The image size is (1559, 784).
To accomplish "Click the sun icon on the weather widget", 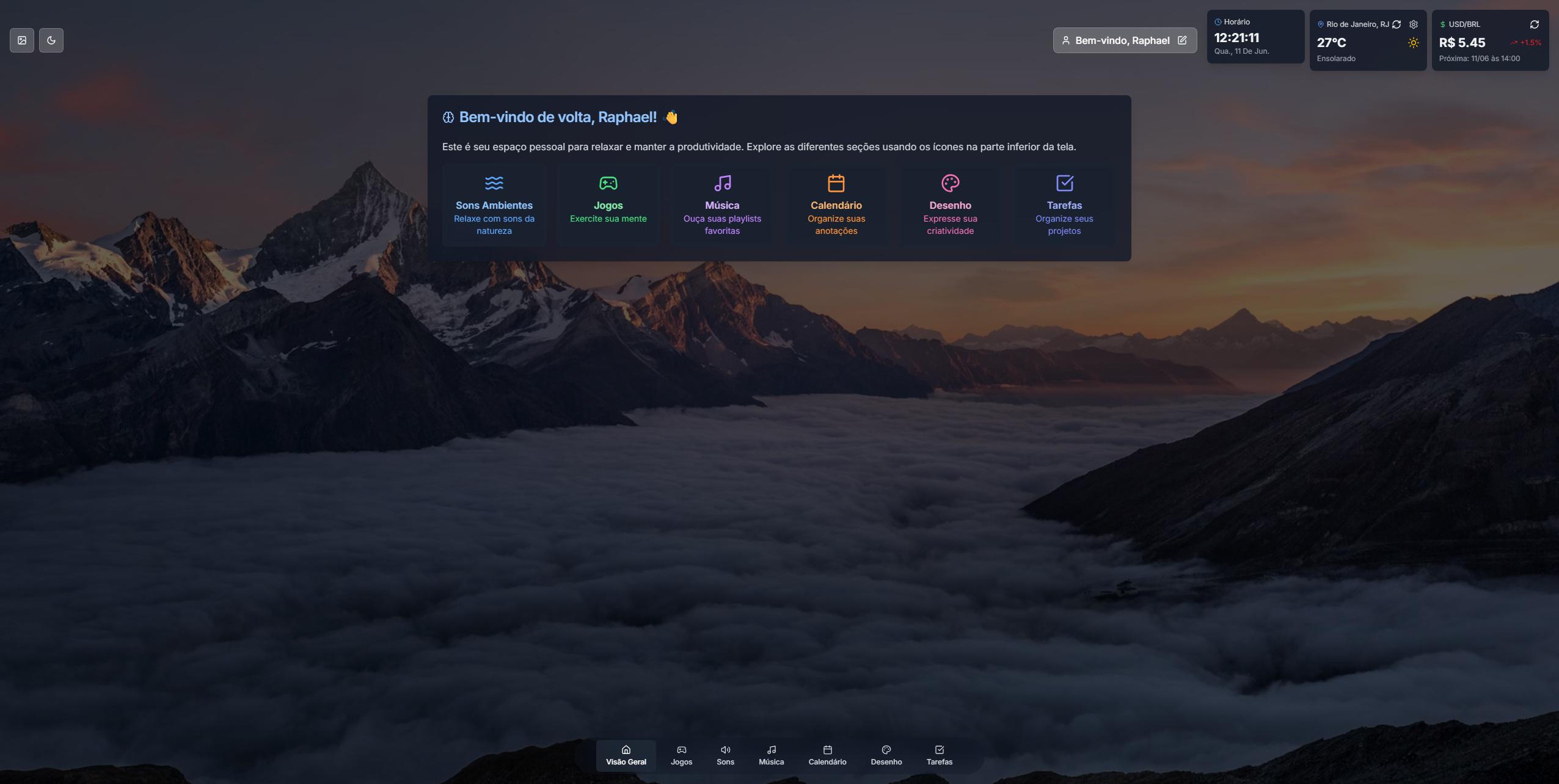I will (x=1414, y=43).
